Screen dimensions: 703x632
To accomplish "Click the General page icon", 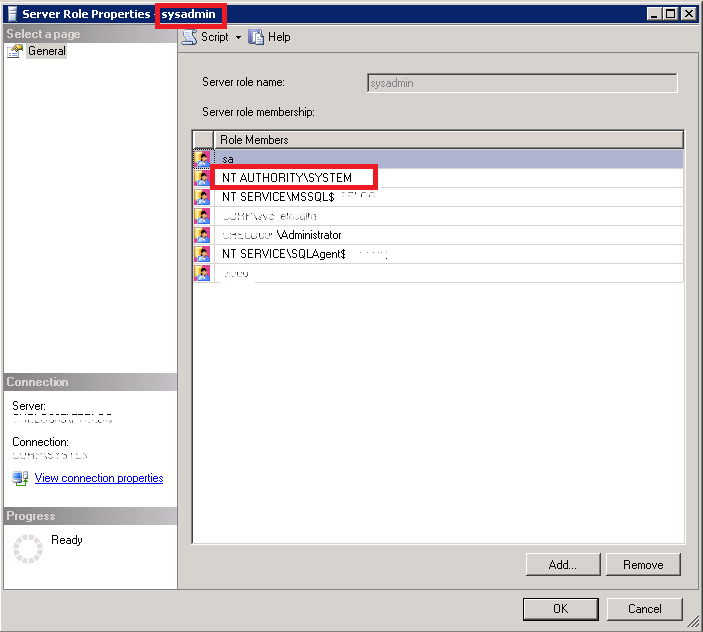I will point(15,52).
